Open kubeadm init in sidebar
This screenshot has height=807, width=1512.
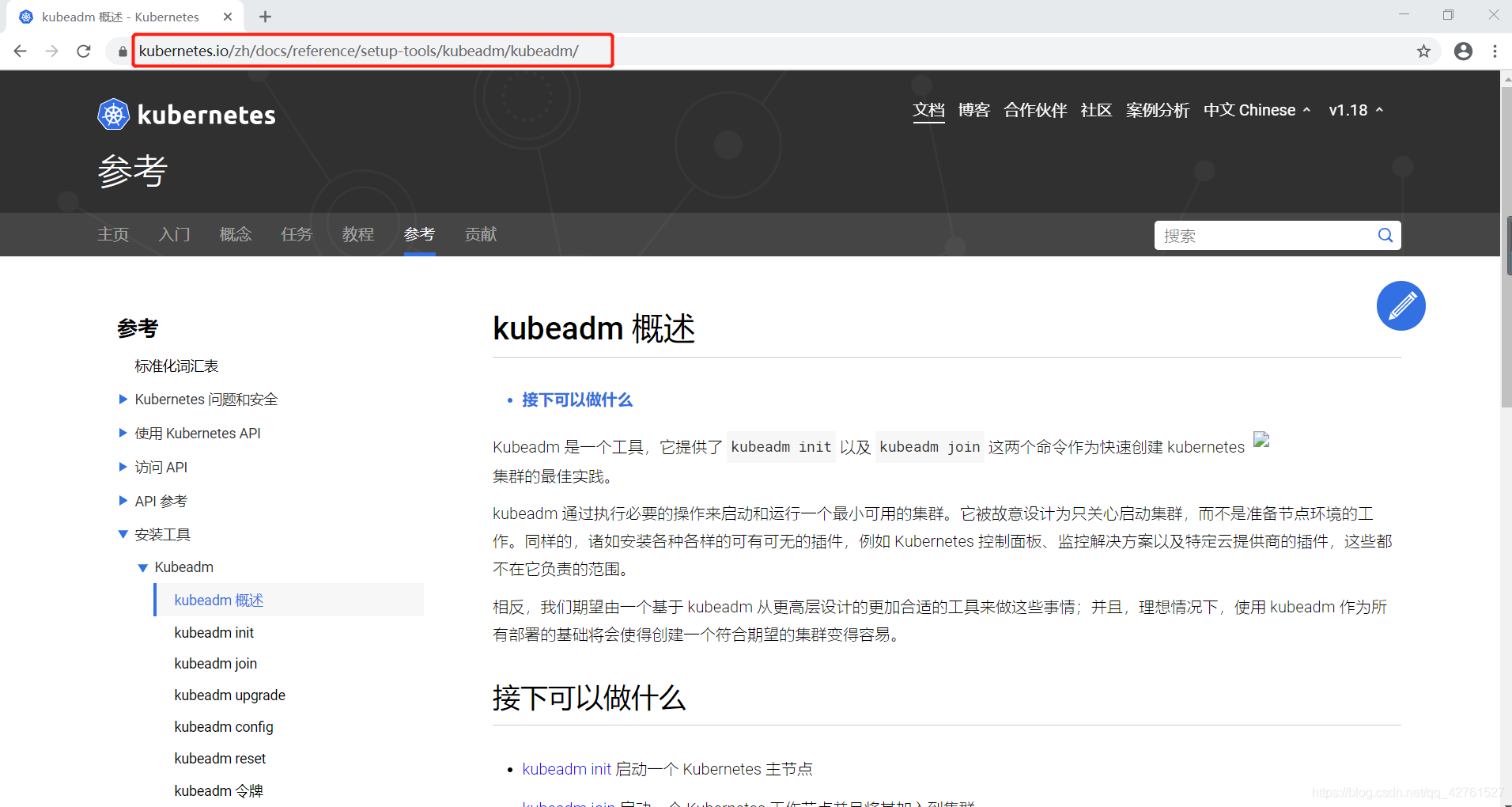tap(214, 633)
